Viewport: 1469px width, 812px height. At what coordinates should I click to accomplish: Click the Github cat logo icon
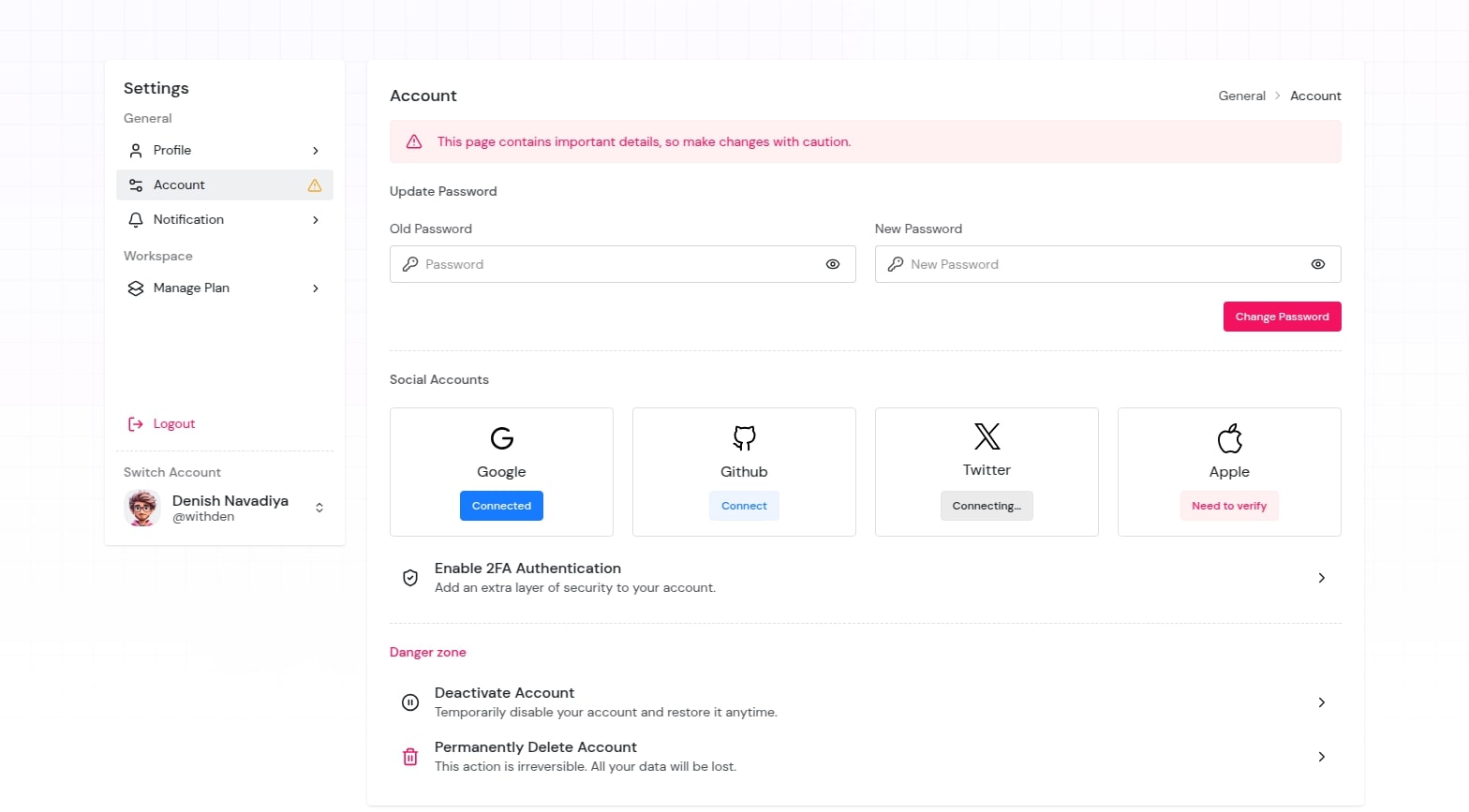tap(744, 437)
